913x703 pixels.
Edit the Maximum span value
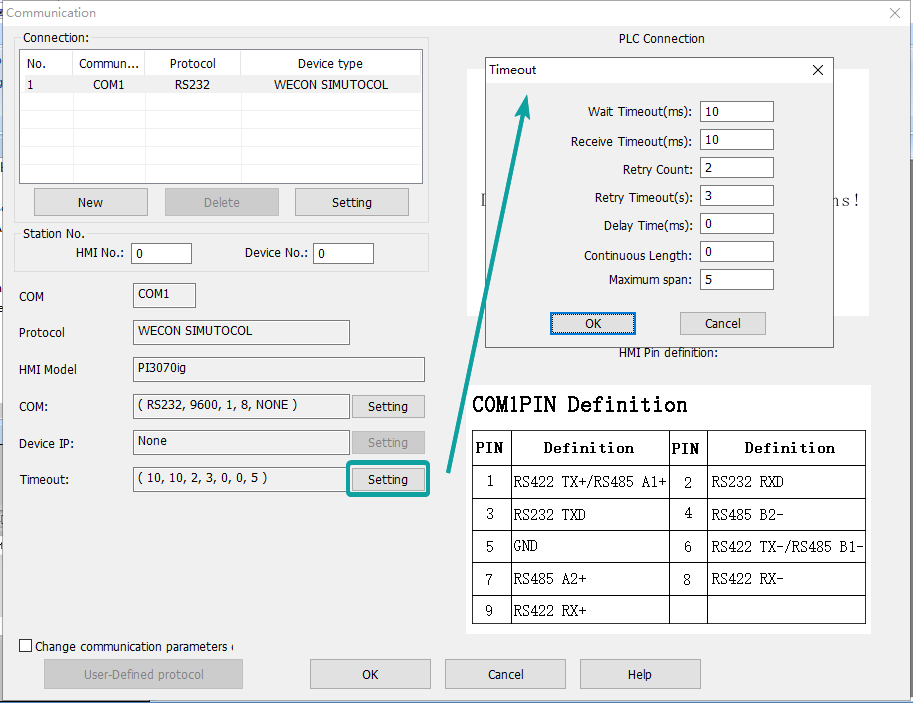coord(736,279)
